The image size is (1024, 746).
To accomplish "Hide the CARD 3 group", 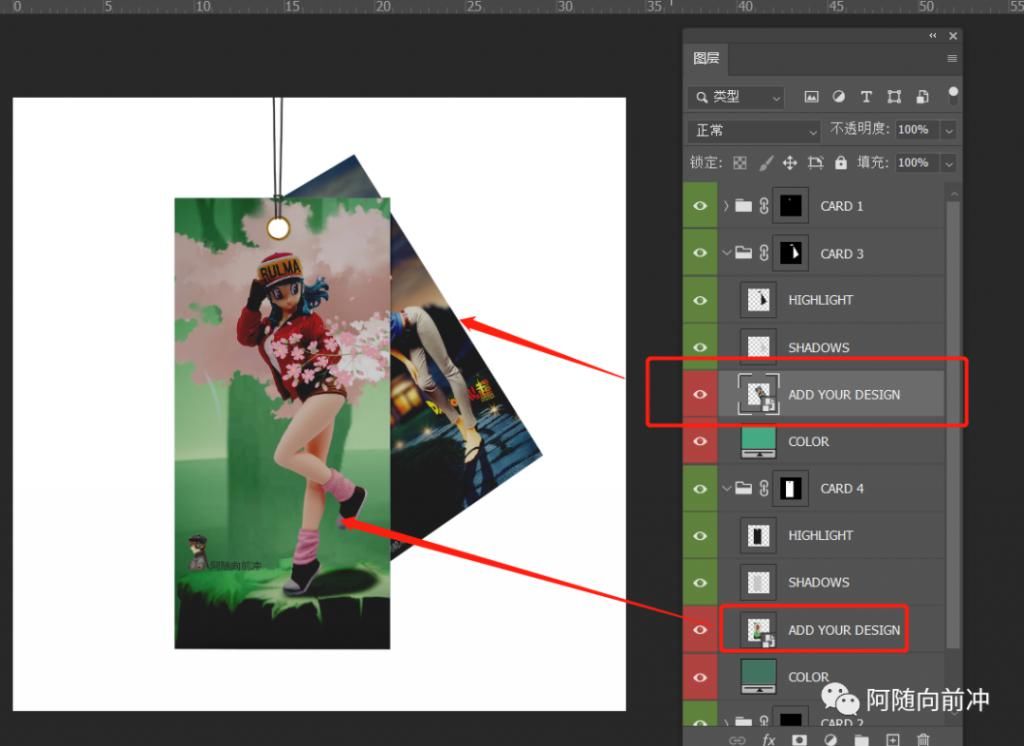I will tap(700, 253).
